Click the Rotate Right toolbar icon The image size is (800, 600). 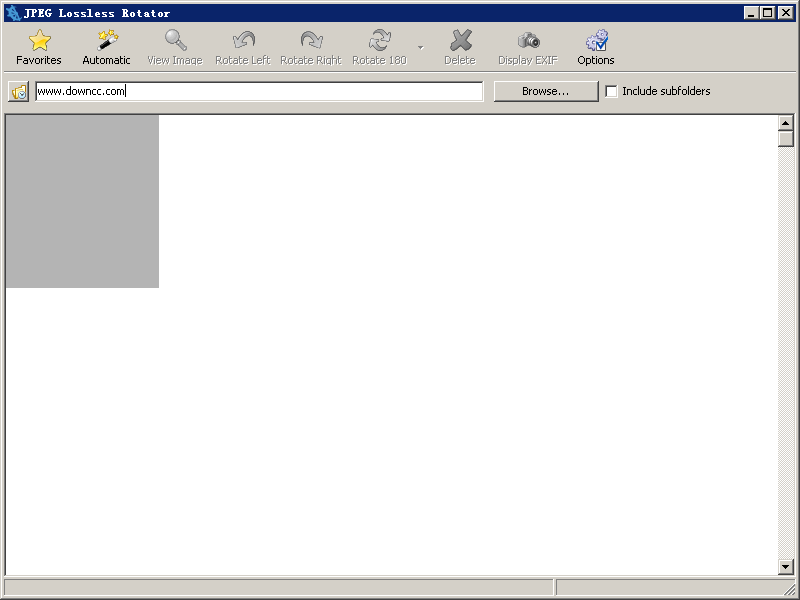(311, 41)
